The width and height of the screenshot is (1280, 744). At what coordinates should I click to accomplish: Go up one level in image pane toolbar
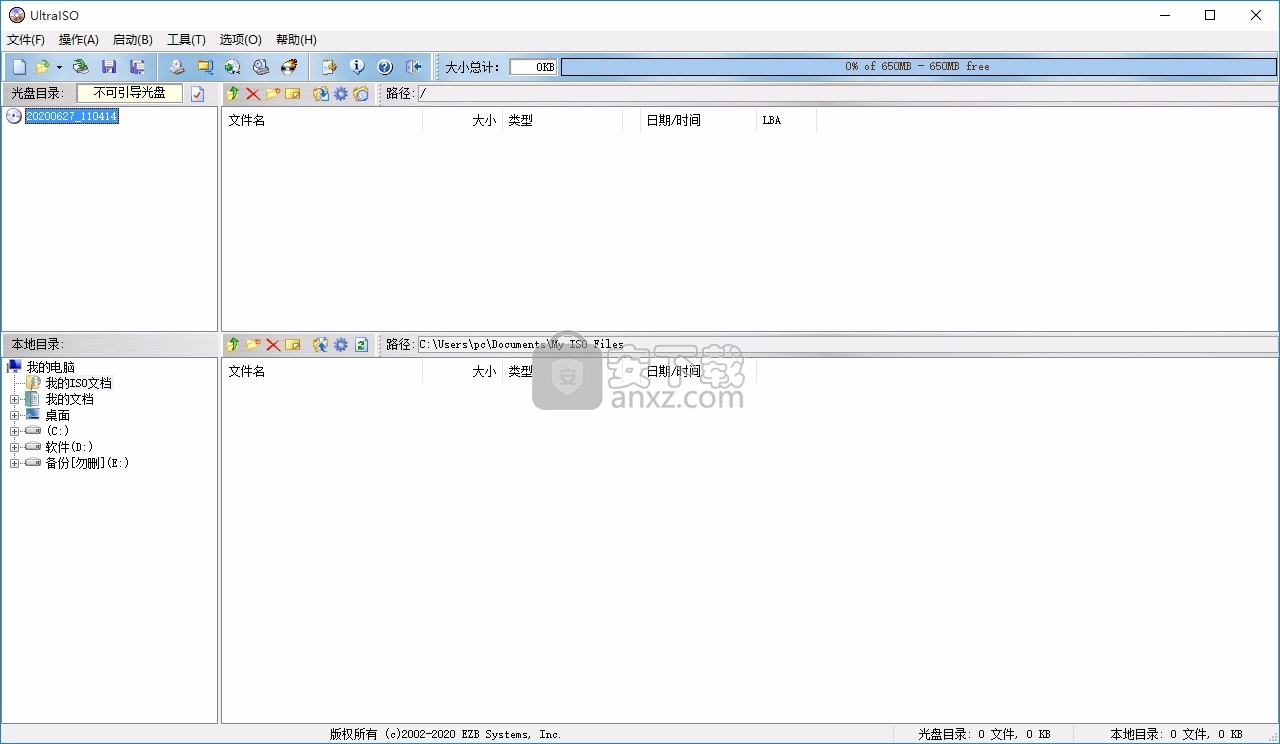pyautogui.click(x=233, y=93)
